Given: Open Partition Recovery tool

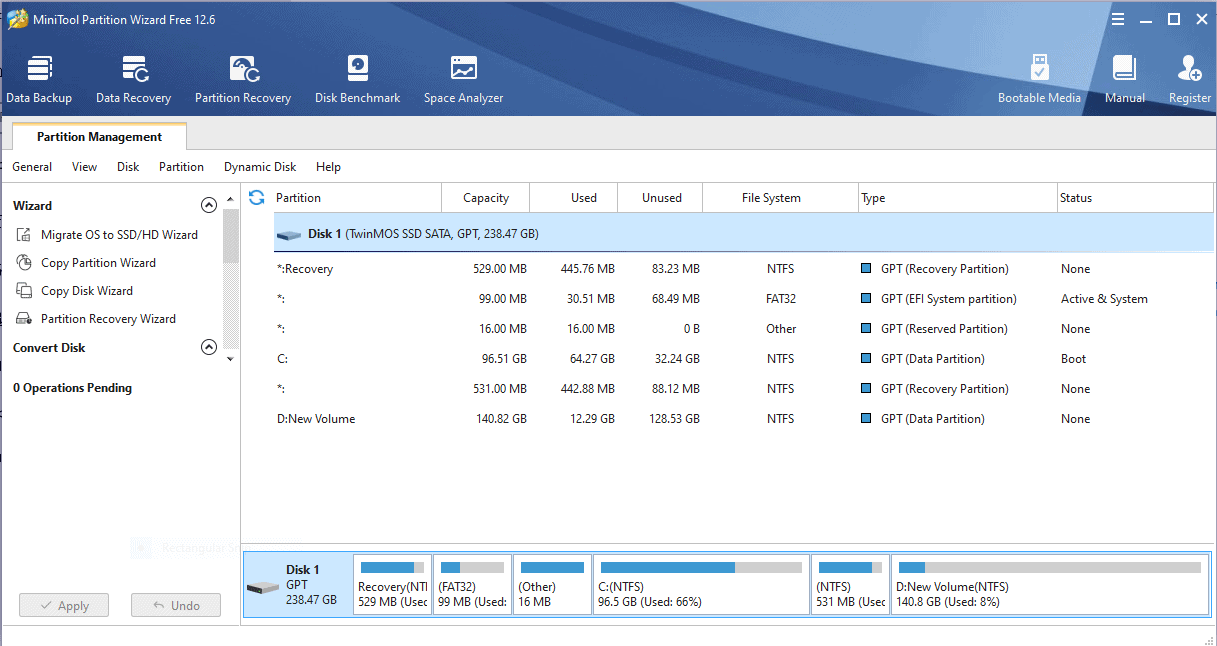Looking at the screenshot, I should point(243,80).
